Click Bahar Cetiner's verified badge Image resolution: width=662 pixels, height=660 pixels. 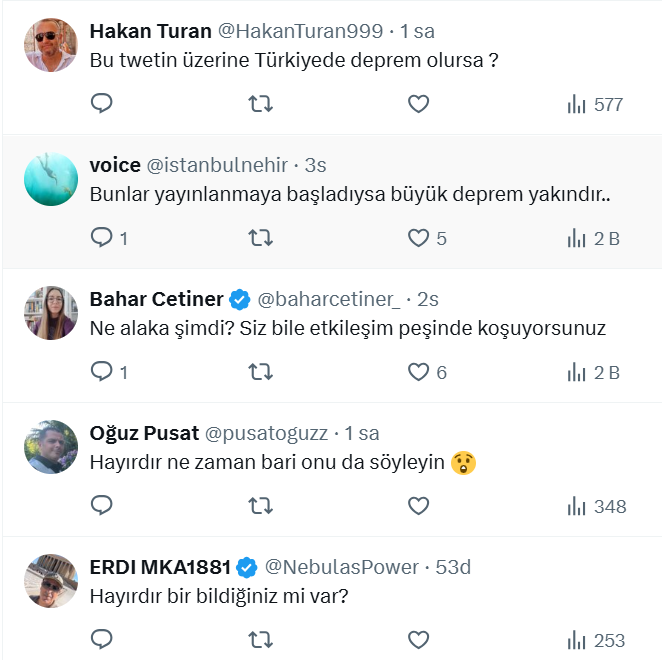click(x=240, y=299)
